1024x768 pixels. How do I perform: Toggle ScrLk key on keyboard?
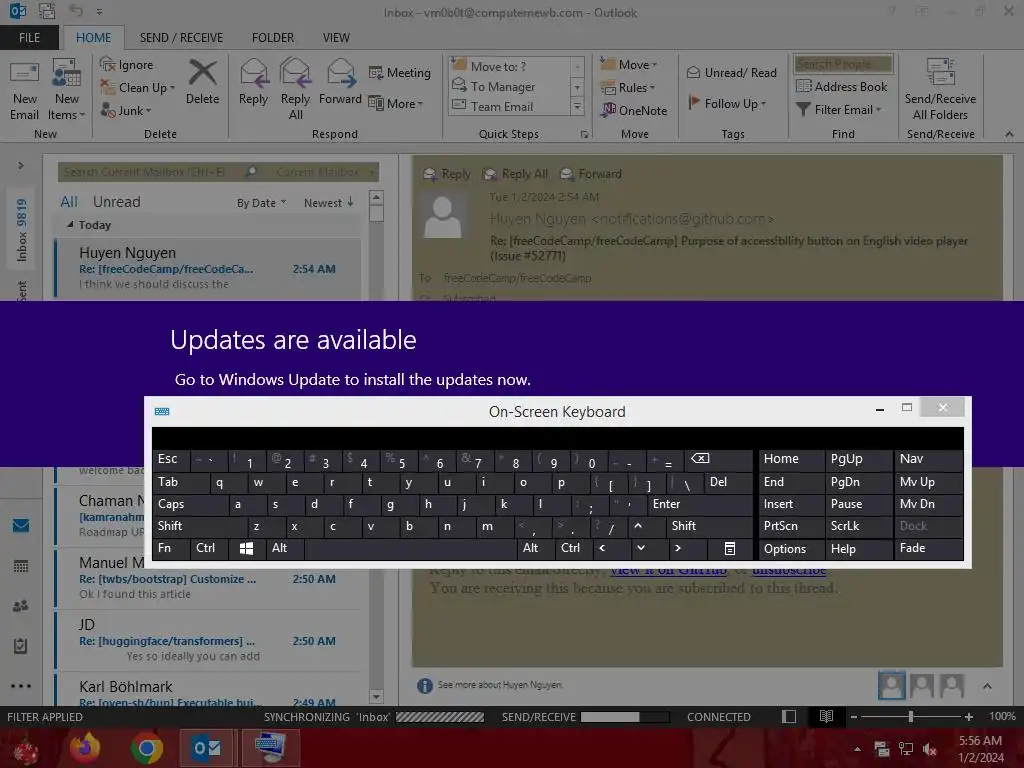pyautogui.click(x=858, y=526)
